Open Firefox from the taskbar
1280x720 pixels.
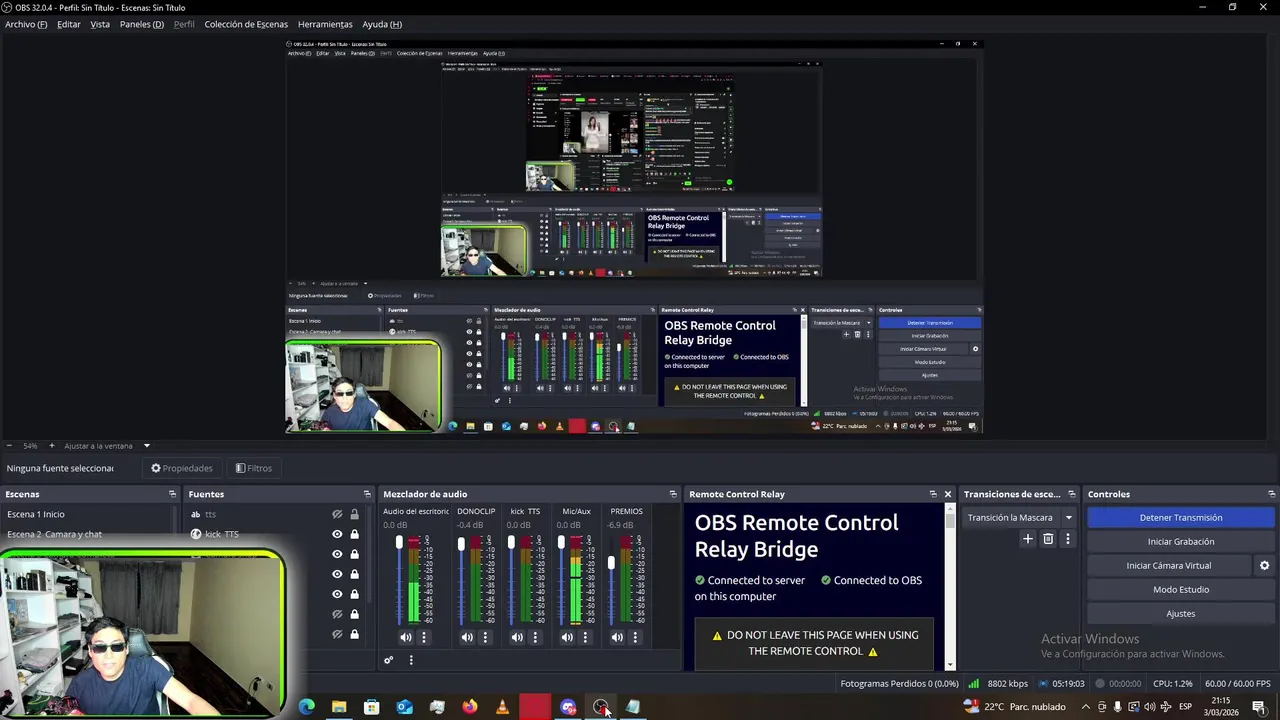(x=469, y=707)
